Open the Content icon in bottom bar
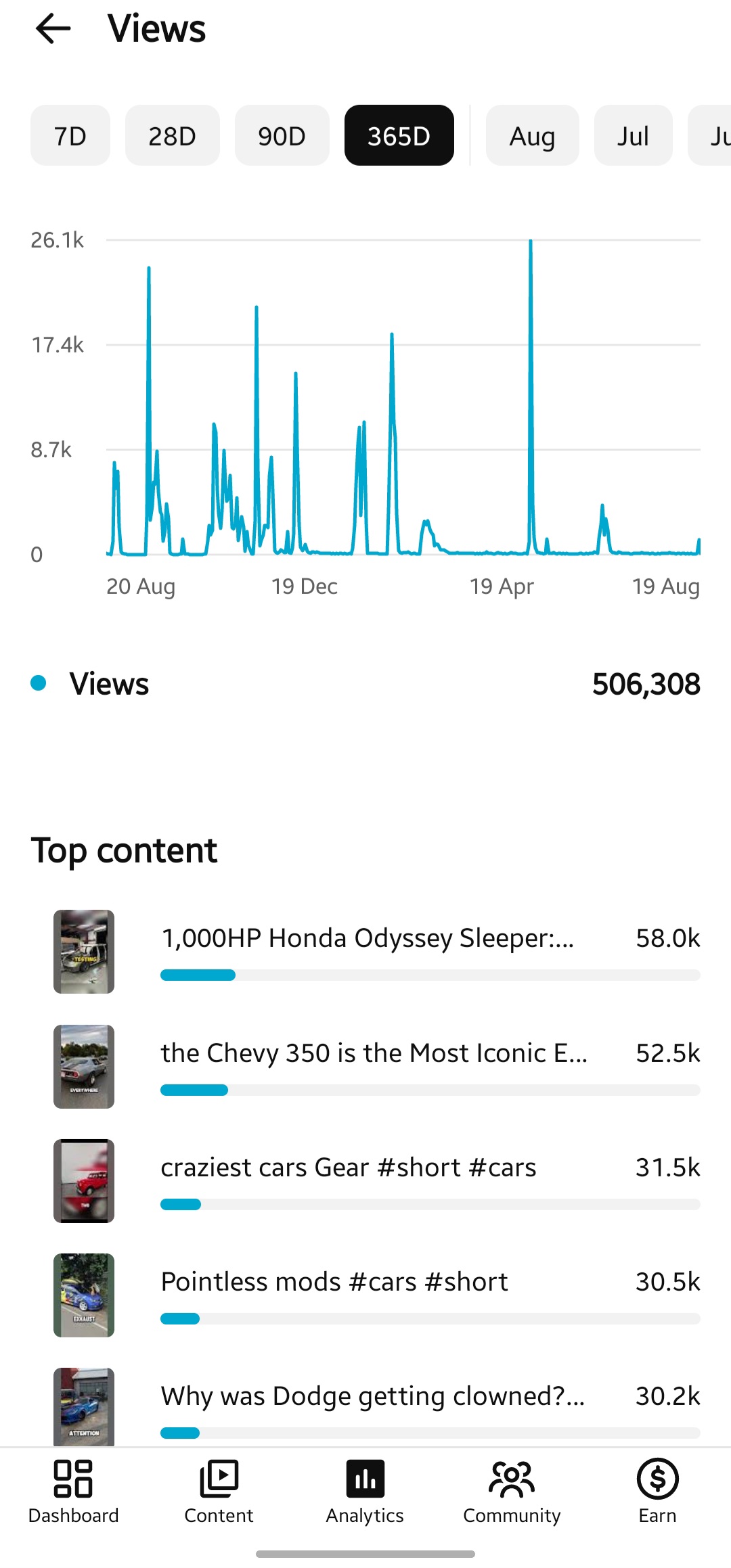 [219, 1479]
